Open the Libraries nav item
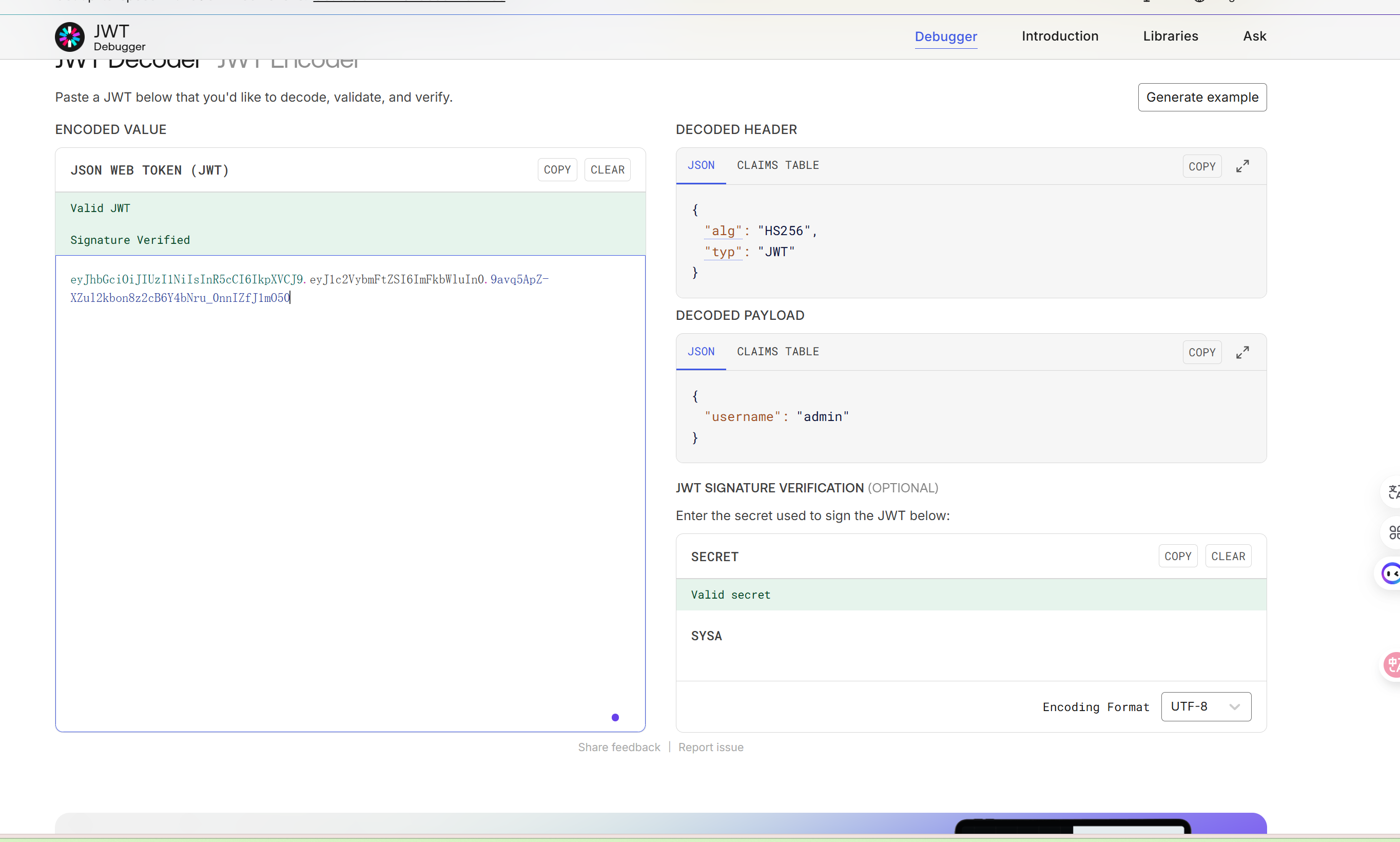 (1170, 36)
